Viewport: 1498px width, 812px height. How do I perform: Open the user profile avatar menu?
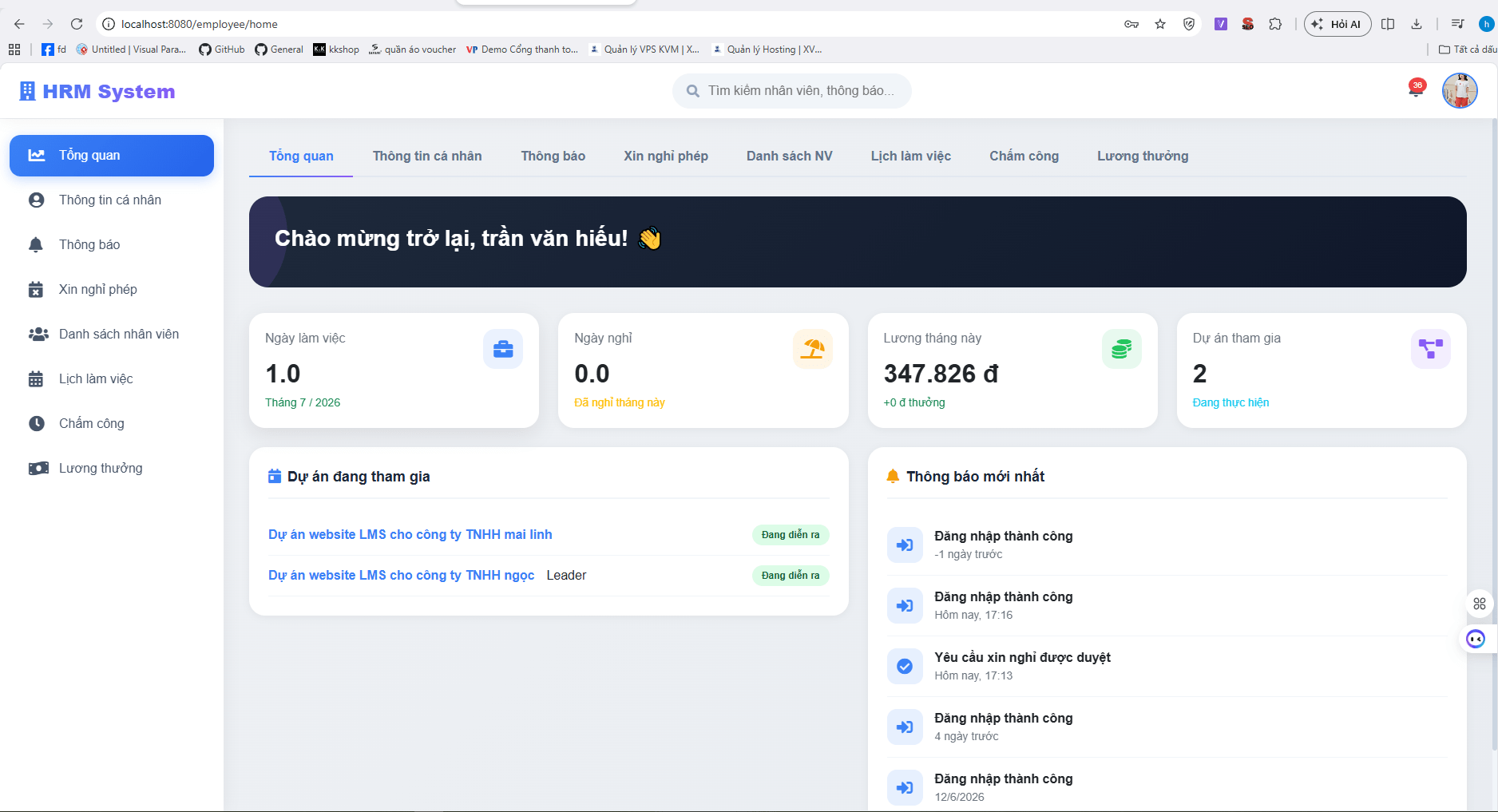pyautogui.click(x=1460, y=90)
